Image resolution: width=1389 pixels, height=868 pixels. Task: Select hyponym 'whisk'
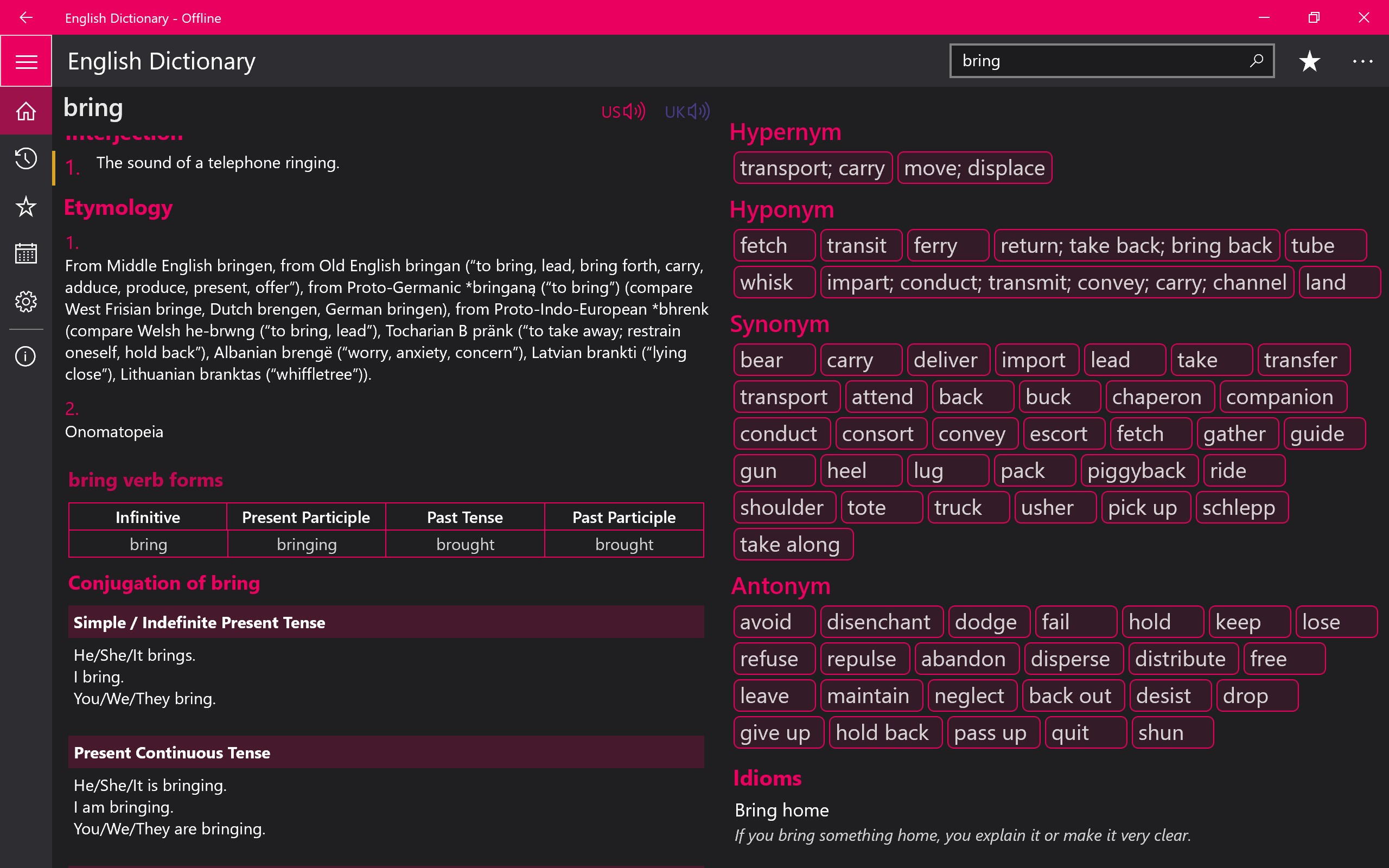coord(774,283)
